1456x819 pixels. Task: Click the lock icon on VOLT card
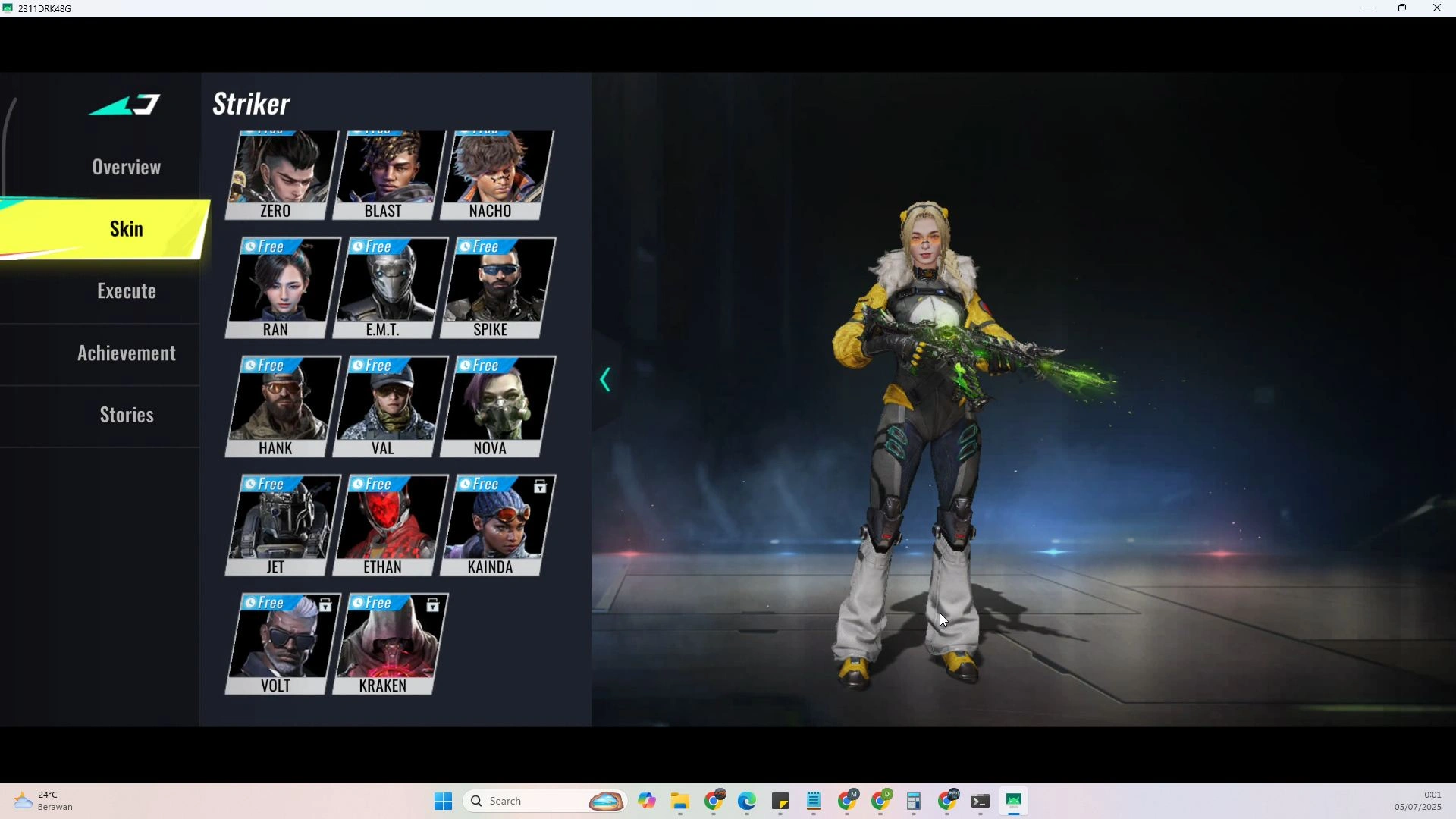tap(325, 605)
